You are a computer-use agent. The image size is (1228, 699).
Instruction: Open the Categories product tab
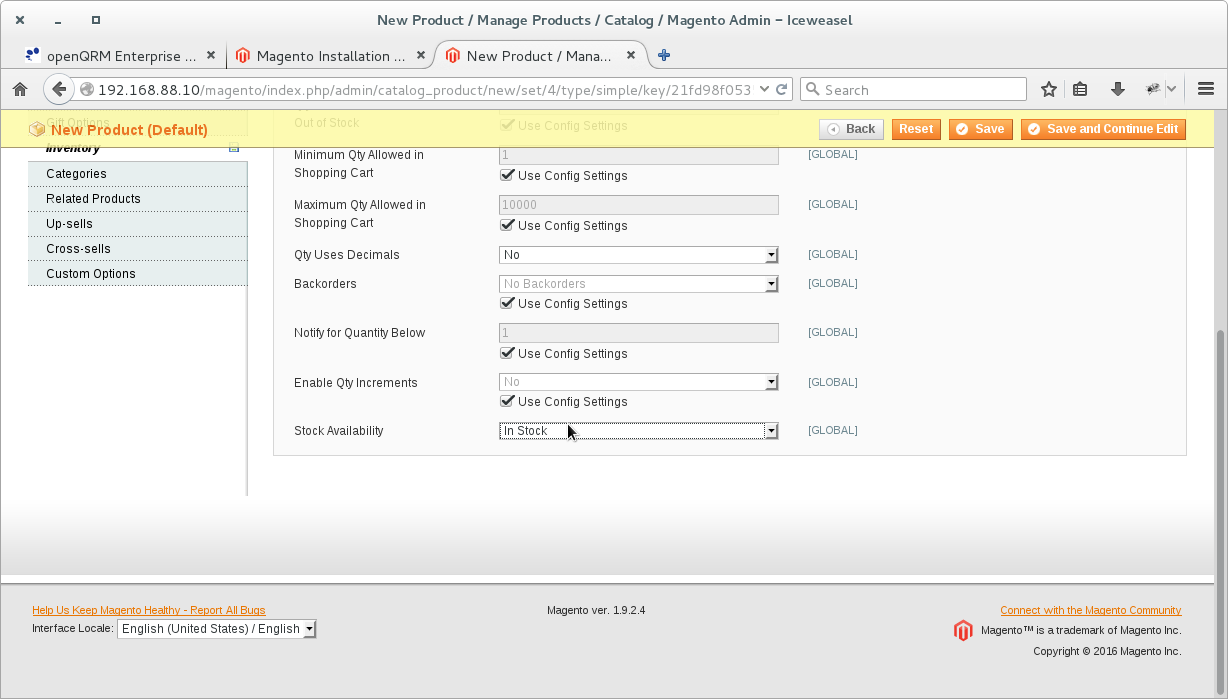click(137, 174)
